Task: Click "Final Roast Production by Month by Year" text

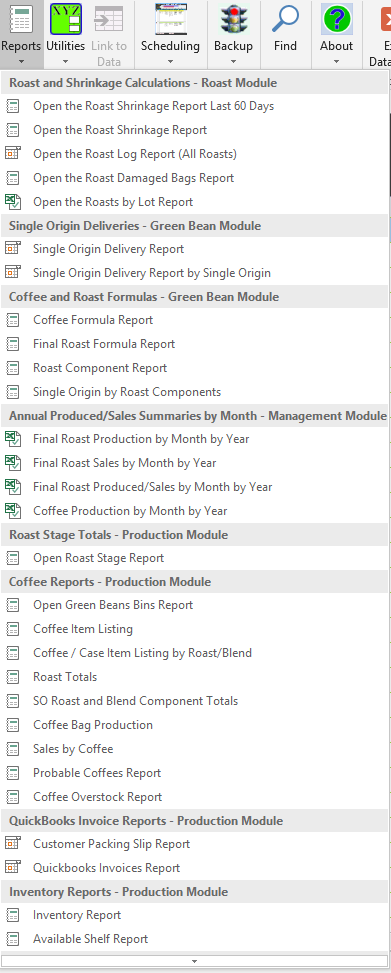Action: (x=142, y=439)
